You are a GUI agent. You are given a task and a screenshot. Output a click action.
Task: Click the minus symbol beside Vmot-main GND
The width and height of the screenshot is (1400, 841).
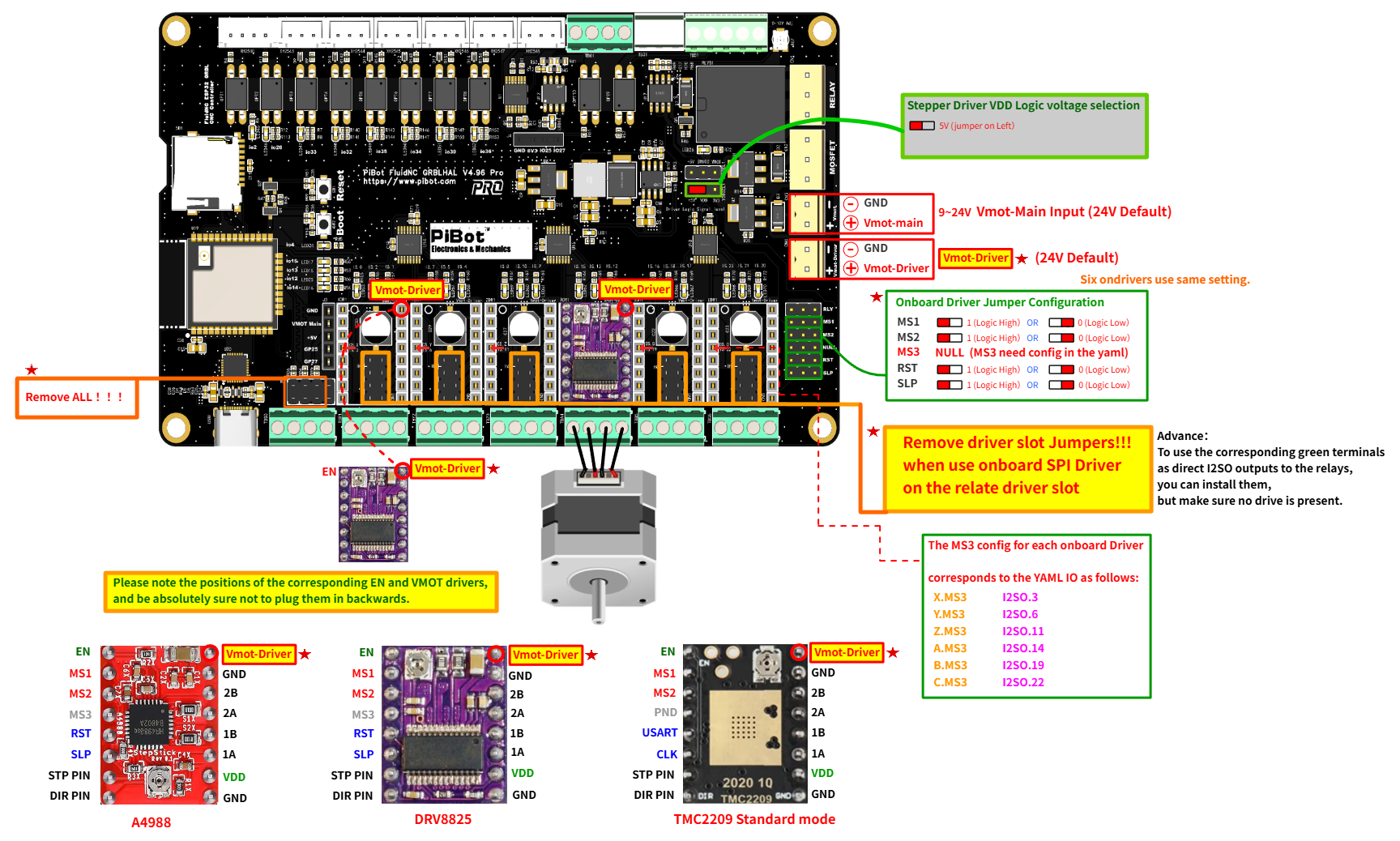(851, 203)
